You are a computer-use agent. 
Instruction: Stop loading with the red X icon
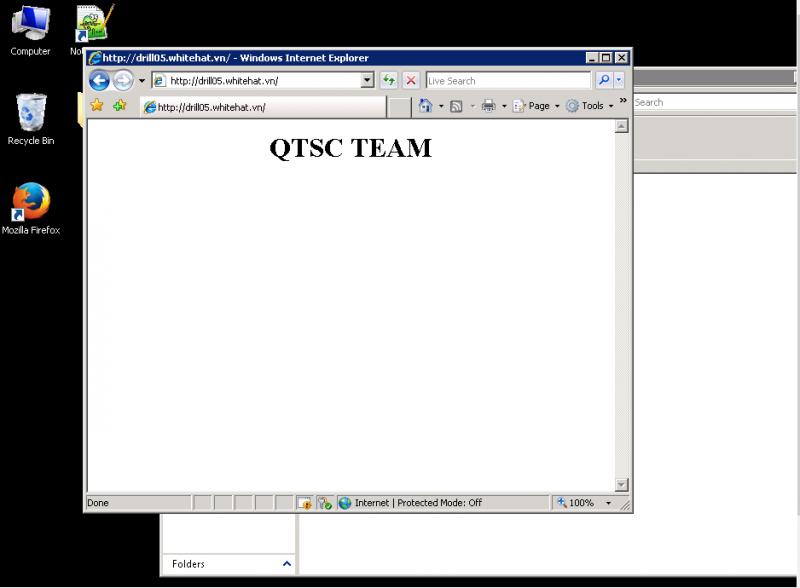click(411, 80)
